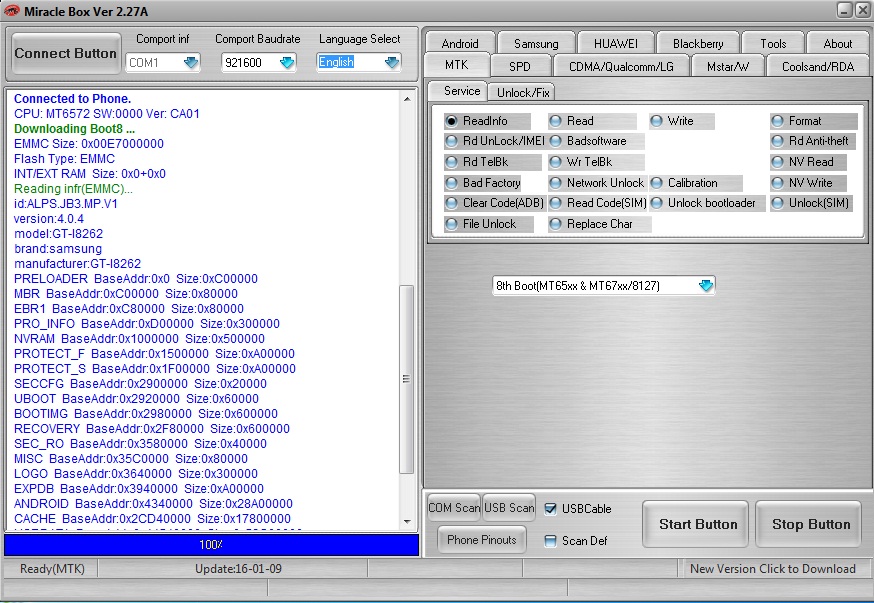Viewport: 874px width, 603px height.
Task: Switch to the HUAWEI tab
Action: pos(615,43)
